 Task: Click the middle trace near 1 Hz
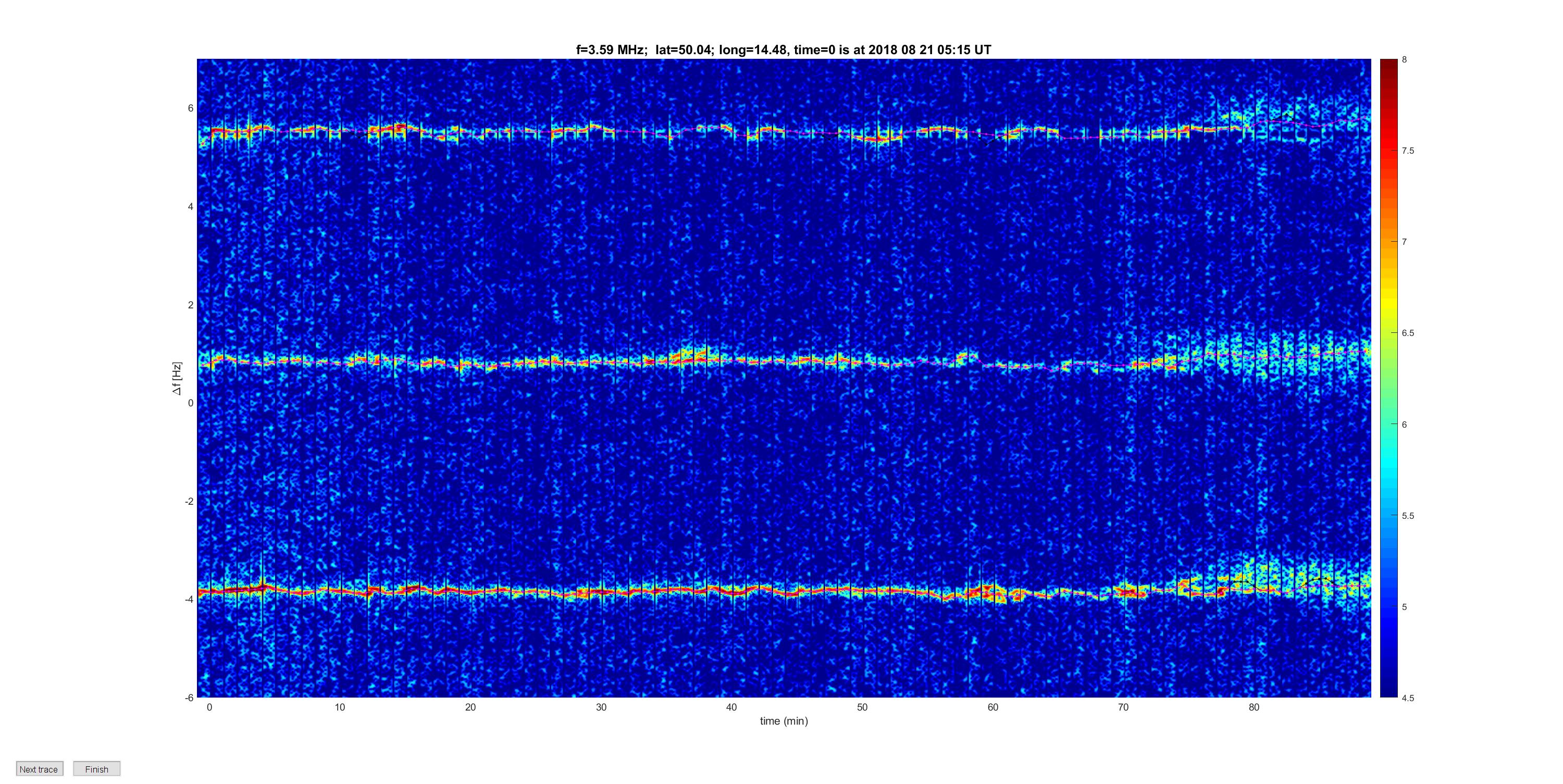pos(784,361)
